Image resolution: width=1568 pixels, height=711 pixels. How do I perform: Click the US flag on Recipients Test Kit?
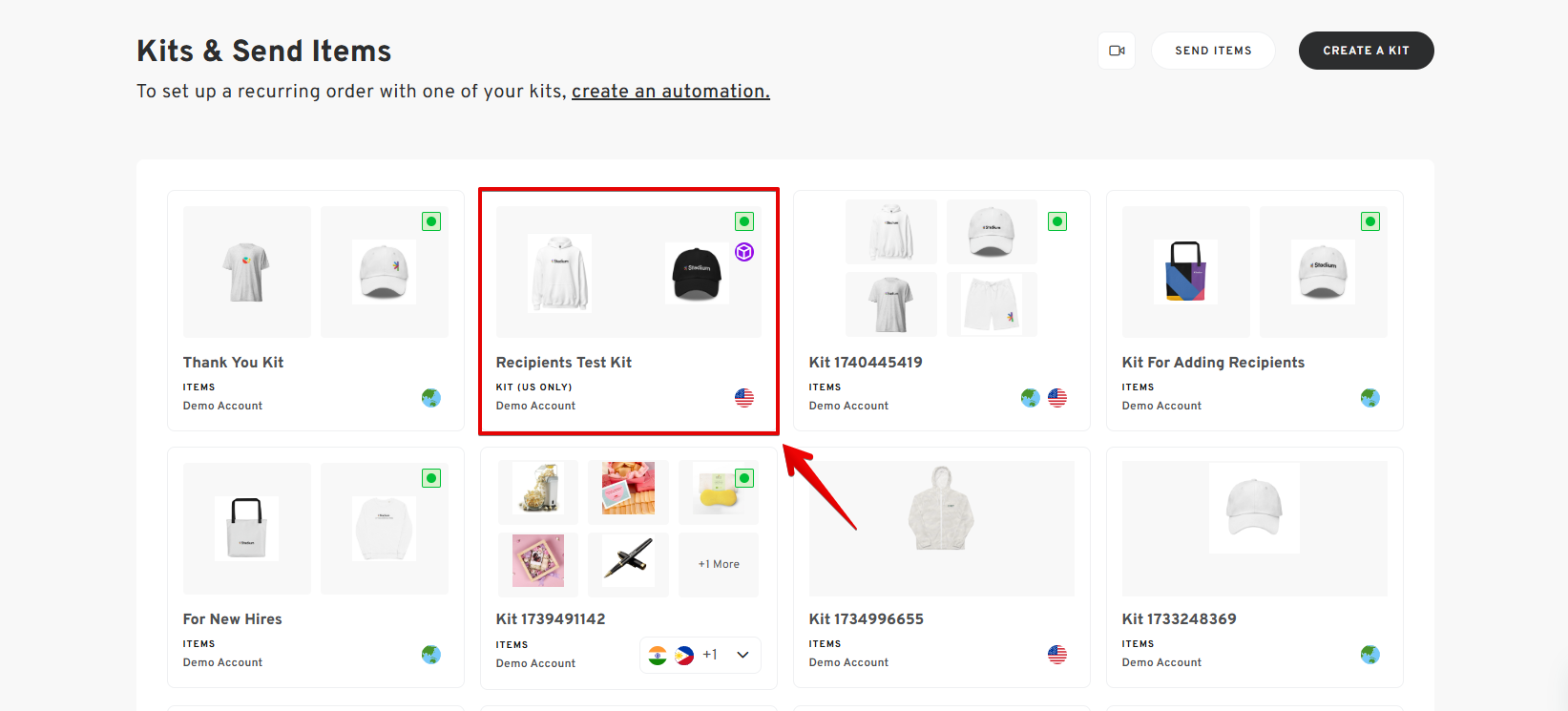tap(744, 398)
